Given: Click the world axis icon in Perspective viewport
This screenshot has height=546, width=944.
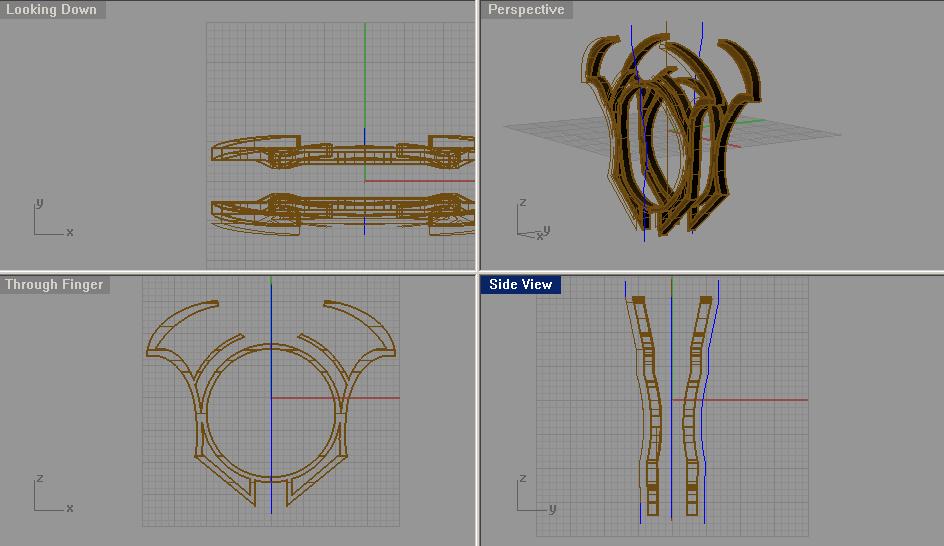Looking at the screenshot, I should pyautogui.click(x=533, y=220).
